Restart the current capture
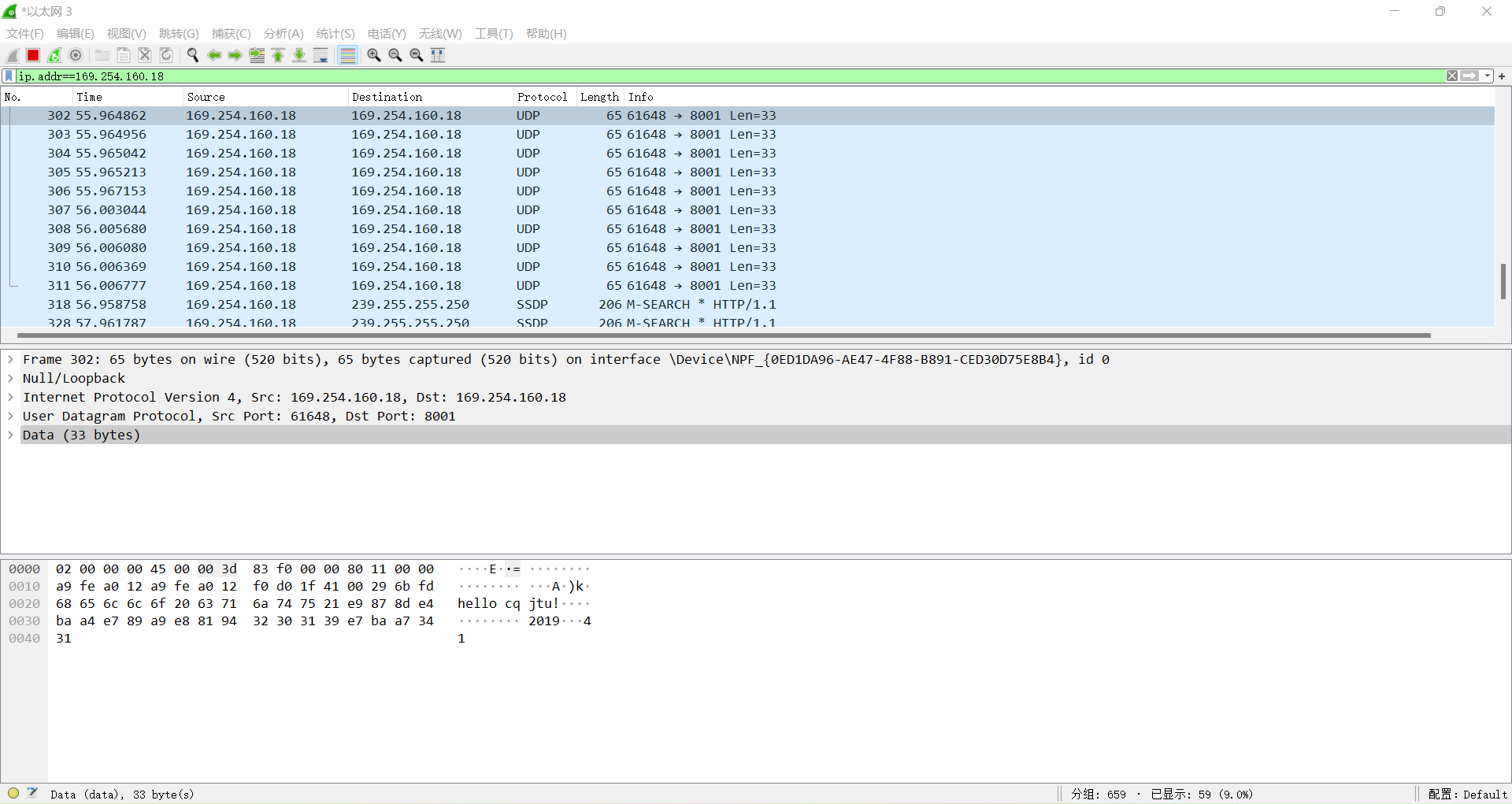Viewport: 1512px width, 804px height. [x=54, y=55]
